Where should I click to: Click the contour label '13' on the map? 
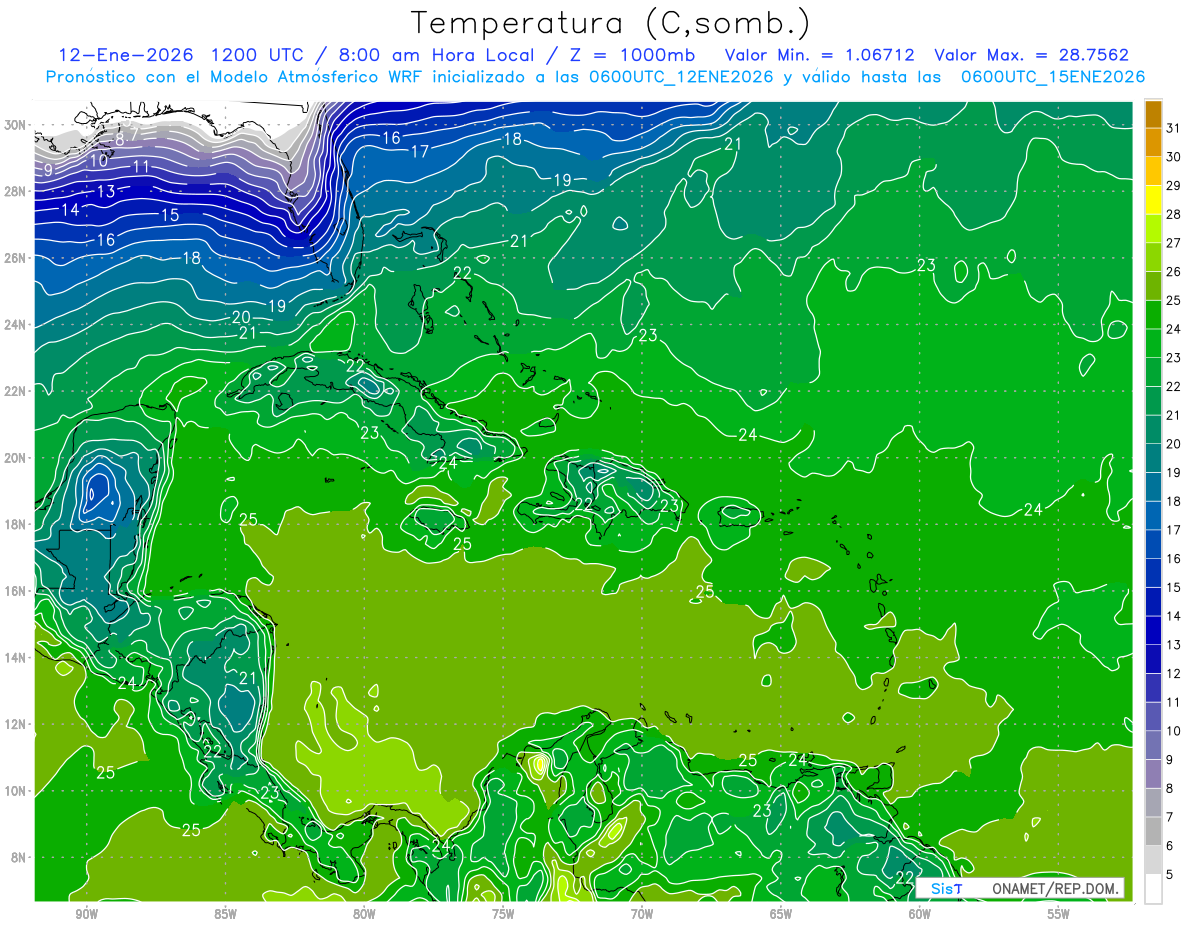pos(106,191)
